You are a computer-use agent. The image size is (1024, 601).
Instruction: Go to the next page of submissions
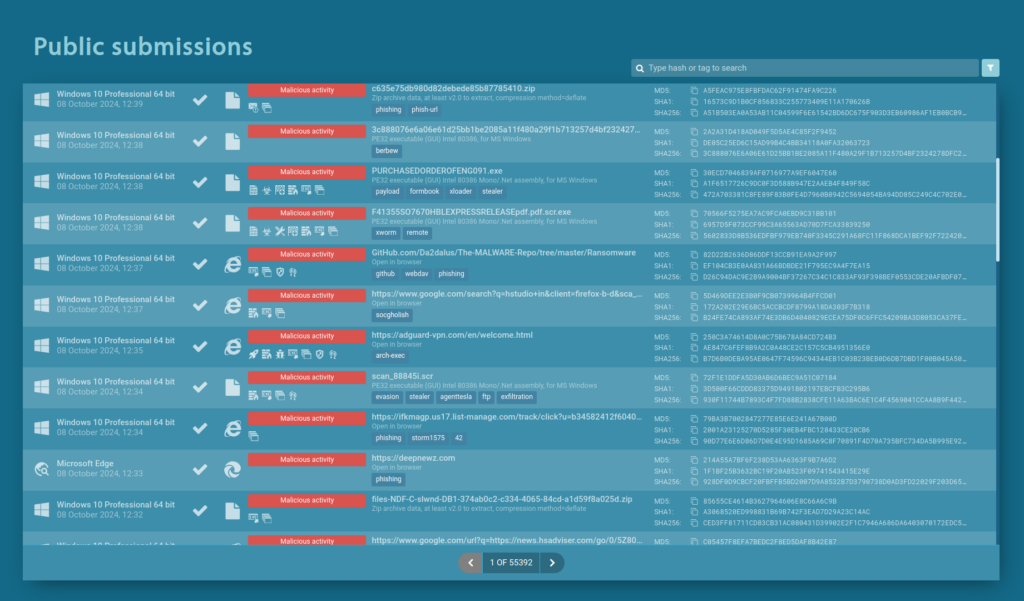point(552,563)
